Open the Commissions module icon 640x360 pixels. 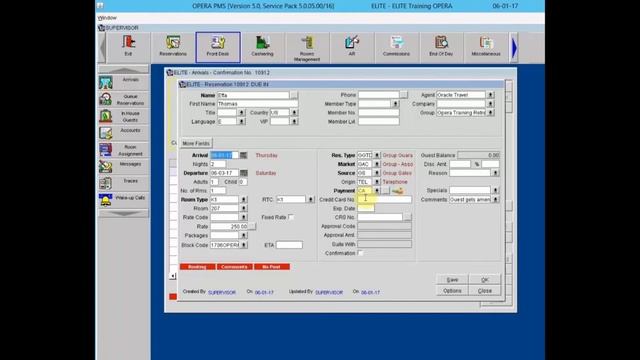click(396, 46)
